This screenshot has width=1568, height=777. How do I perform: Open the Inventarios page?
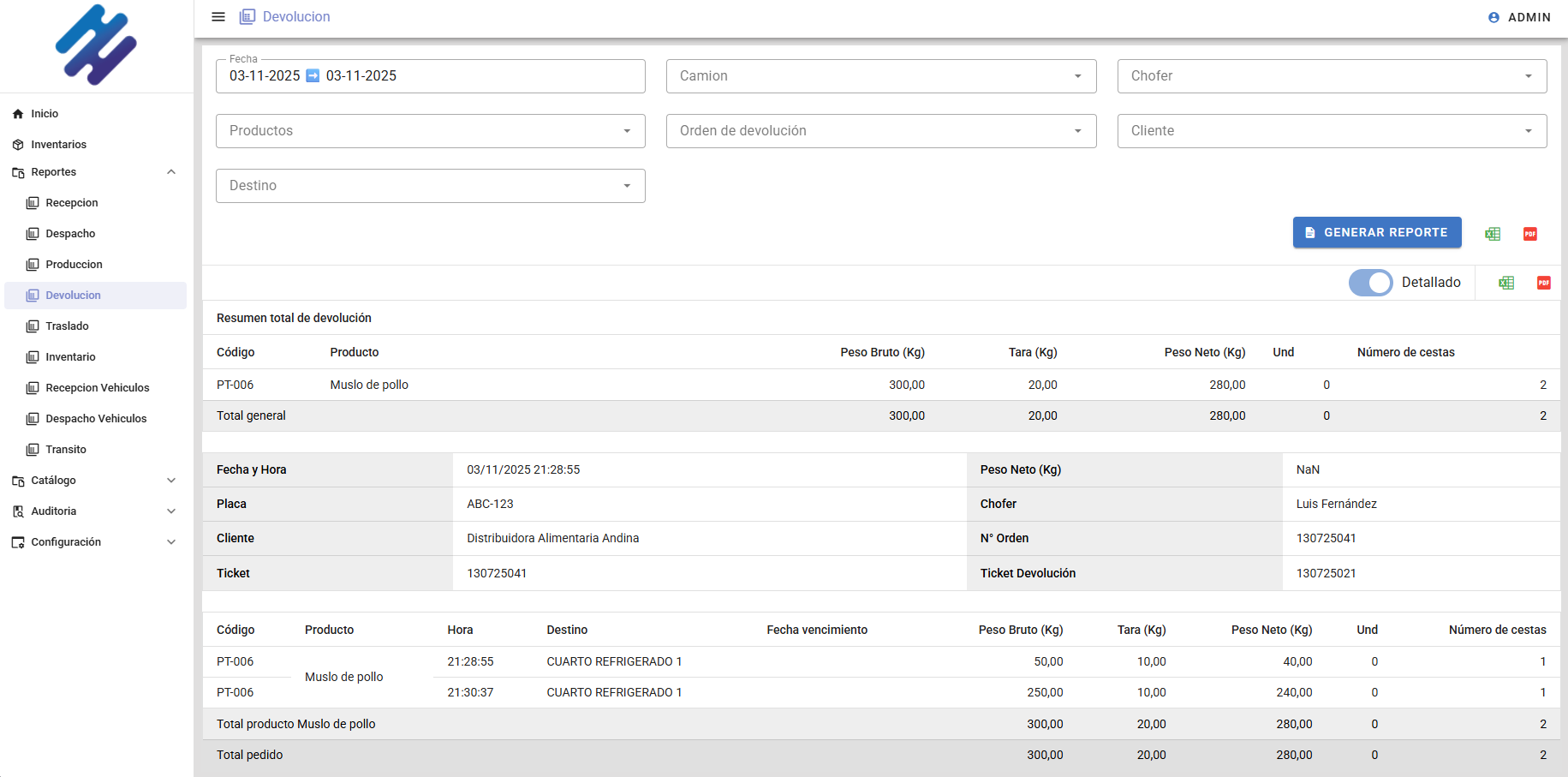(58, 145)
